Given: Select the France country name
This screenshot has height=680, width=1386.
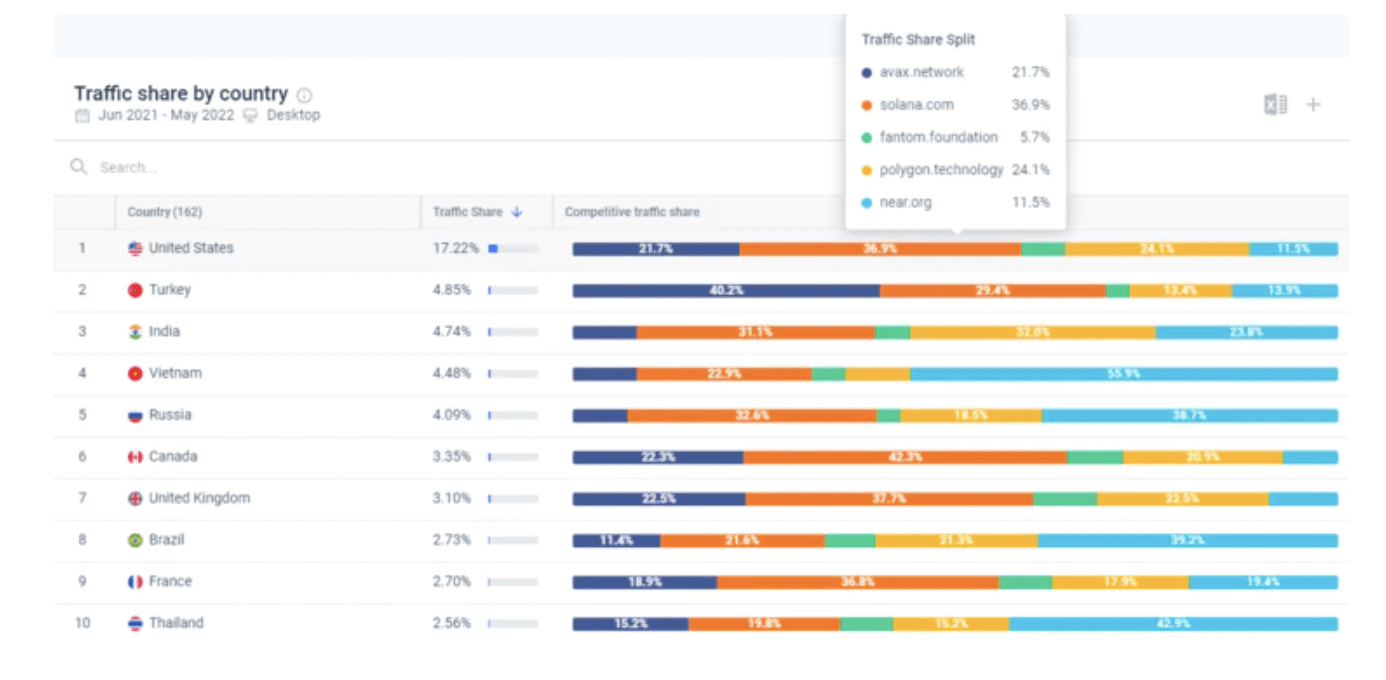Looking at the screenshot, I should click(x=170, y=582).
